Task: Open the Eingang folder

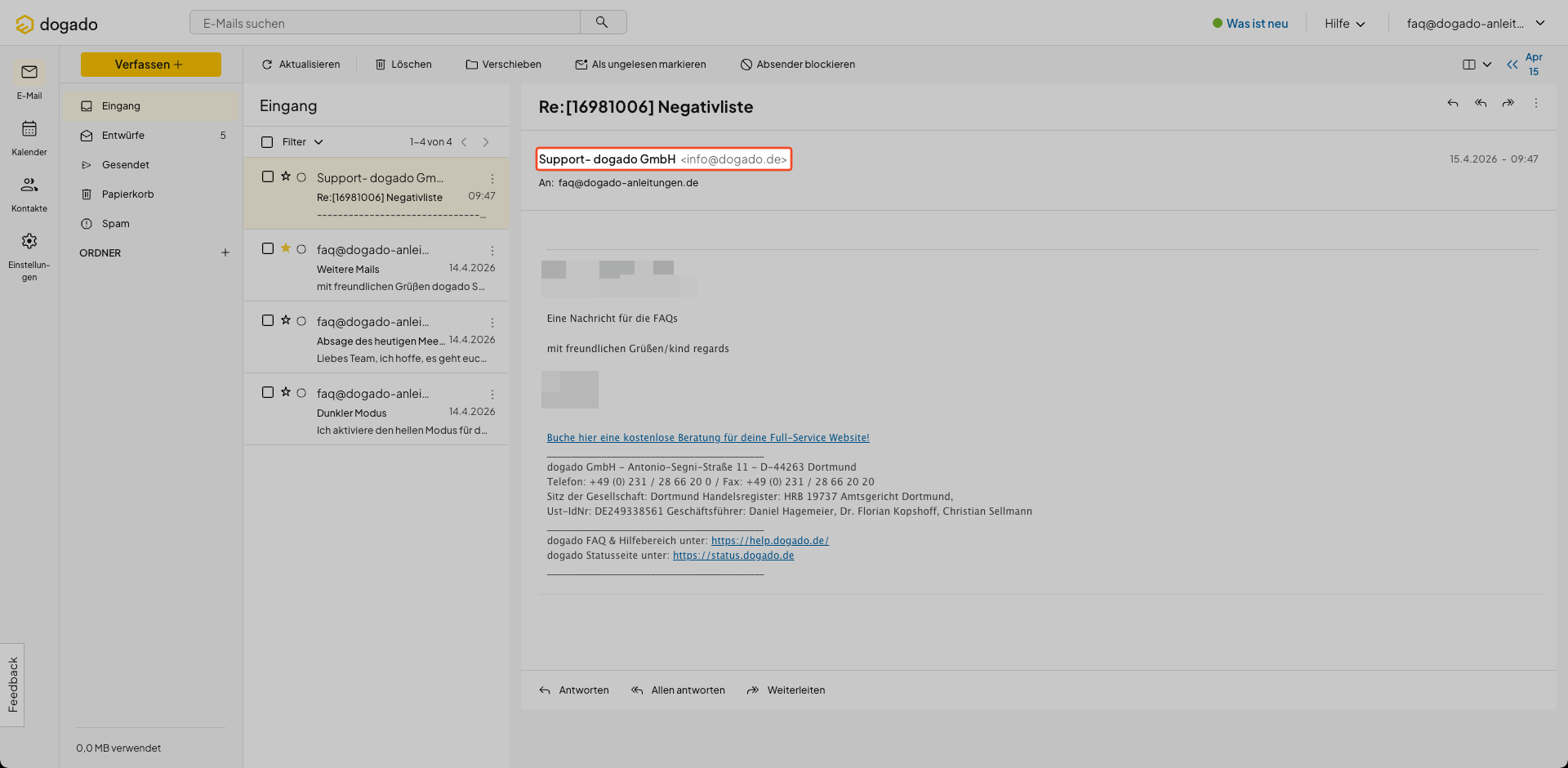Action: (x=151, y=106)
